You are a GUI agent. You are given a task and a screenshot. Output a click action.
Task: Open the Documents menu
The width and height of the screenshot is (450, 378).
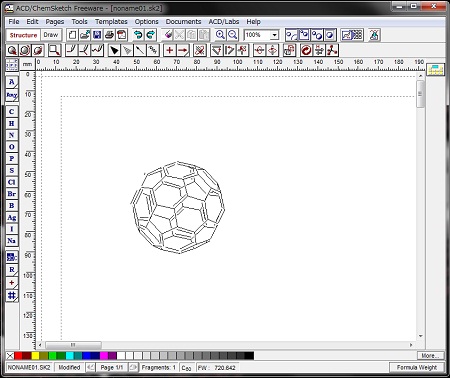[x=183, y=22]
